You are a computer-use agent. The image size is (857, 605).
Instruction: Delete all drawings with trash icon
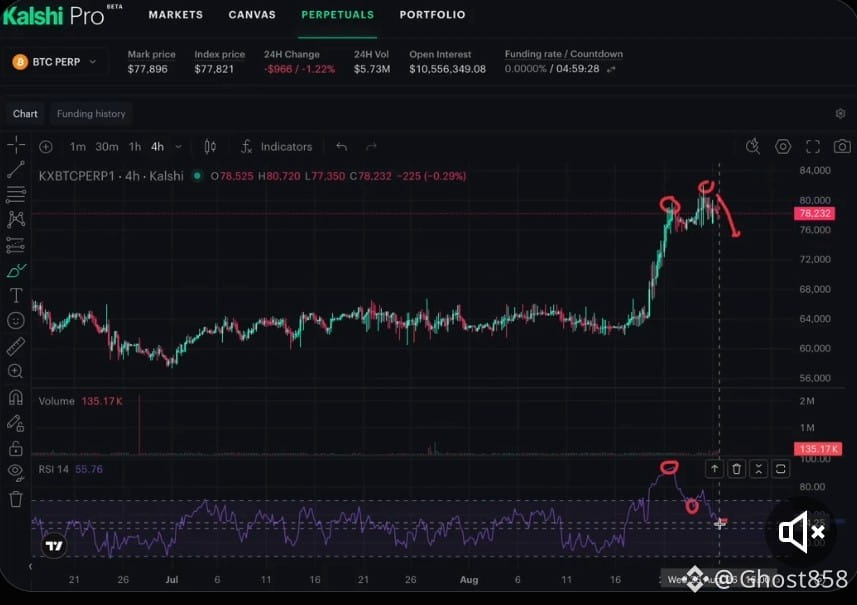(16, 499)
